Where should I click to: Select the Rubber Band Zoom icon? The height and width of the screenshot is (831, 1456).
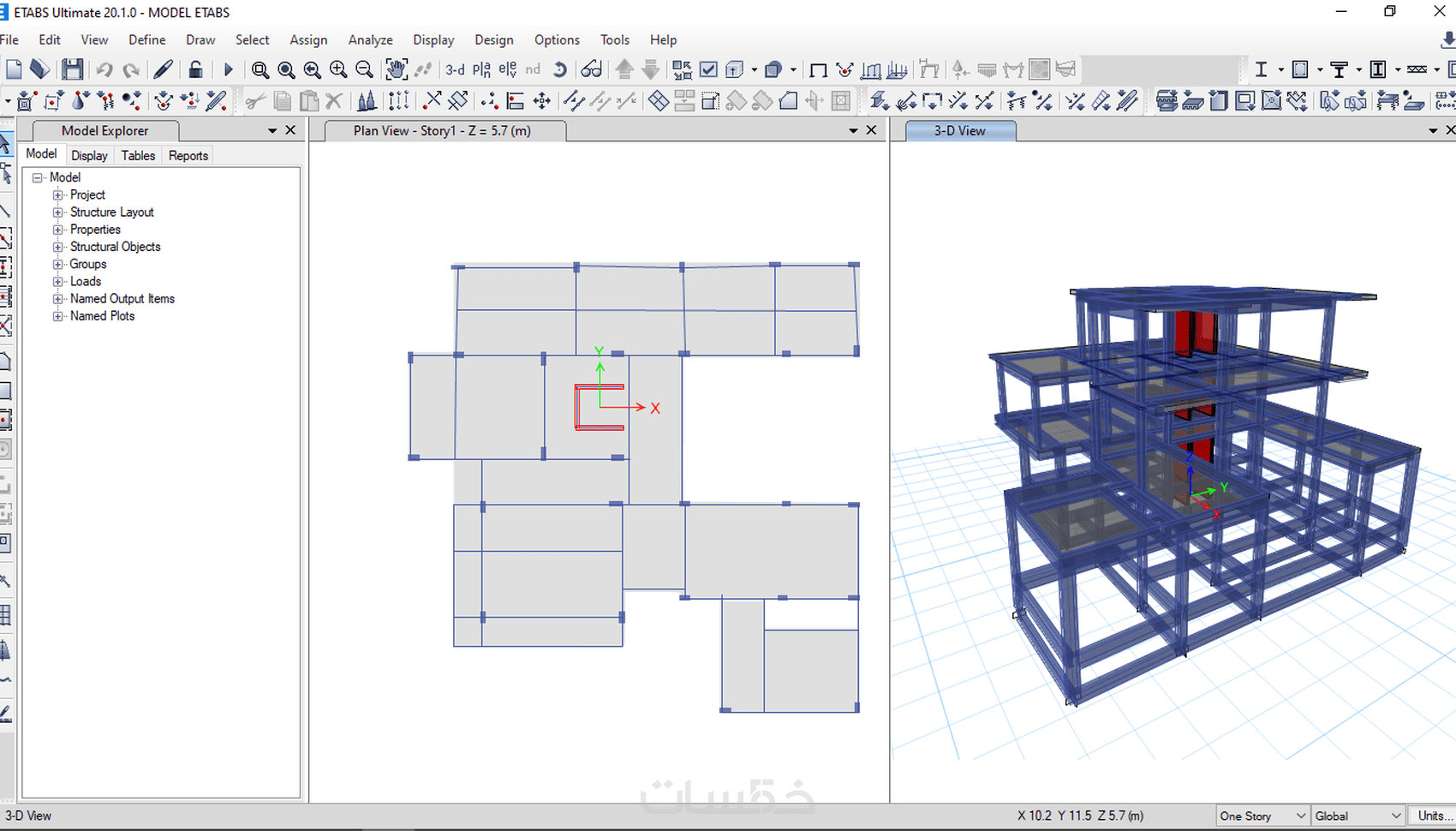pyautogui.click(x=260, y=70)
